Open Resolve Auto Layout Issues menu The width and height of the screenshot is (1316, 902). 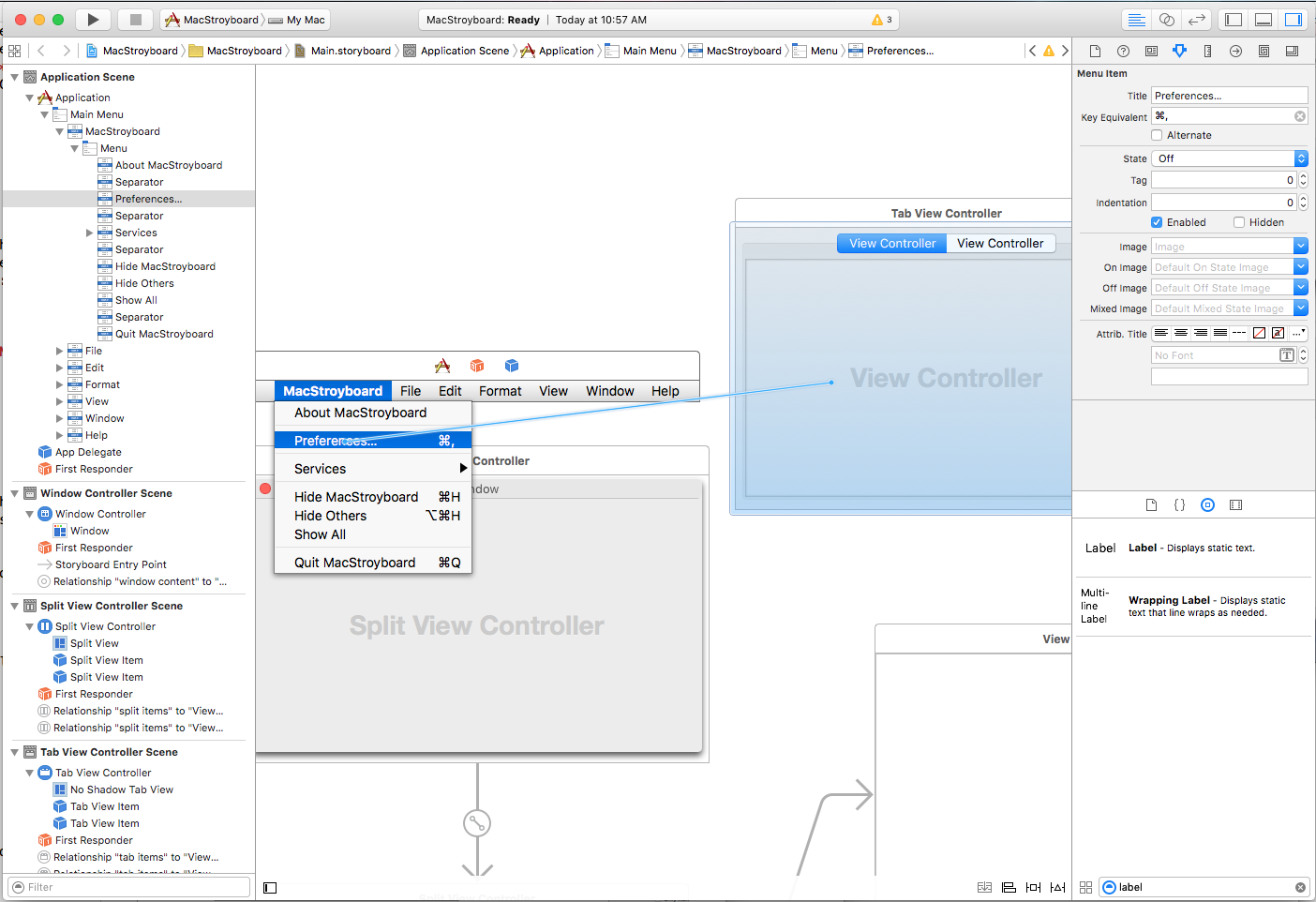coord(1057,887)
